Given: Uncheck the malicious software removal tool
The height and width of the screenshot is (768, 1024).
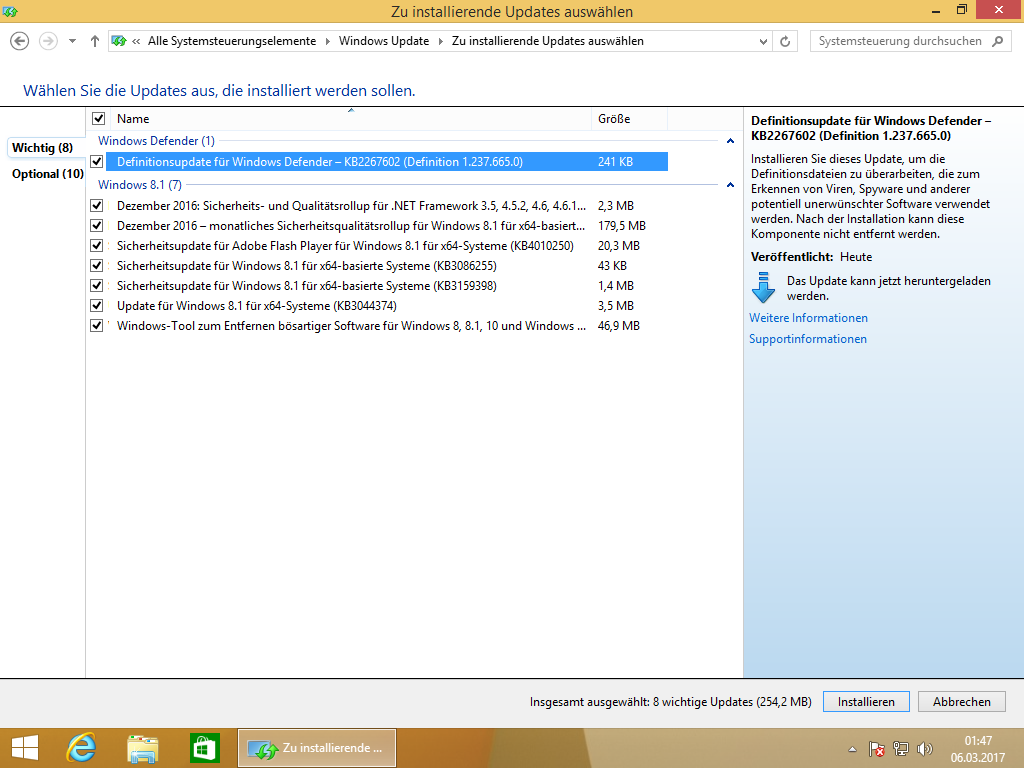Looking at the screenshot, I should click(97, 325).
